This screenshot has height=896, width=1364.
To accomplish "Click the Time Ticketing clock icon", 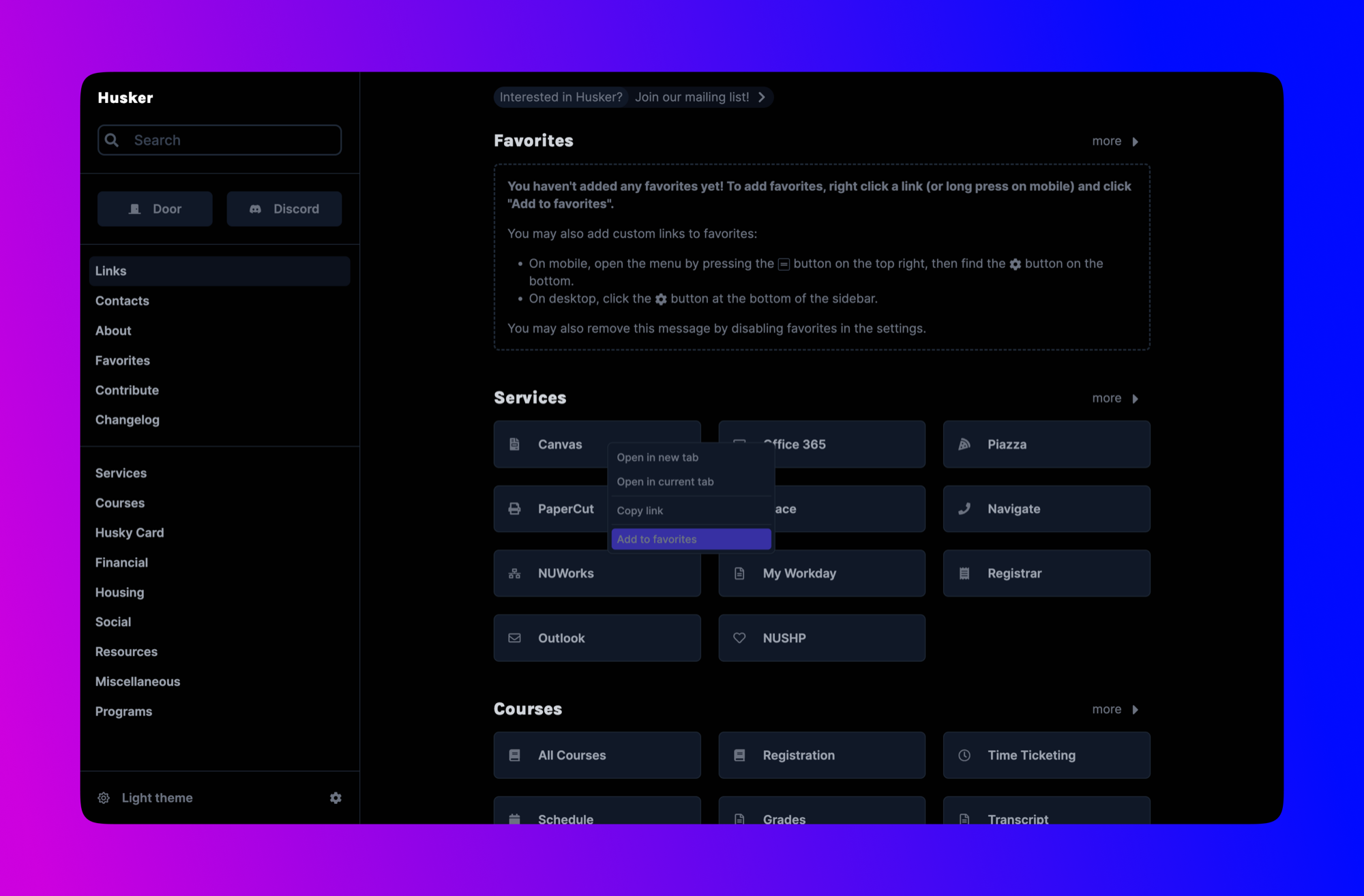I will (x=964, y=755).
